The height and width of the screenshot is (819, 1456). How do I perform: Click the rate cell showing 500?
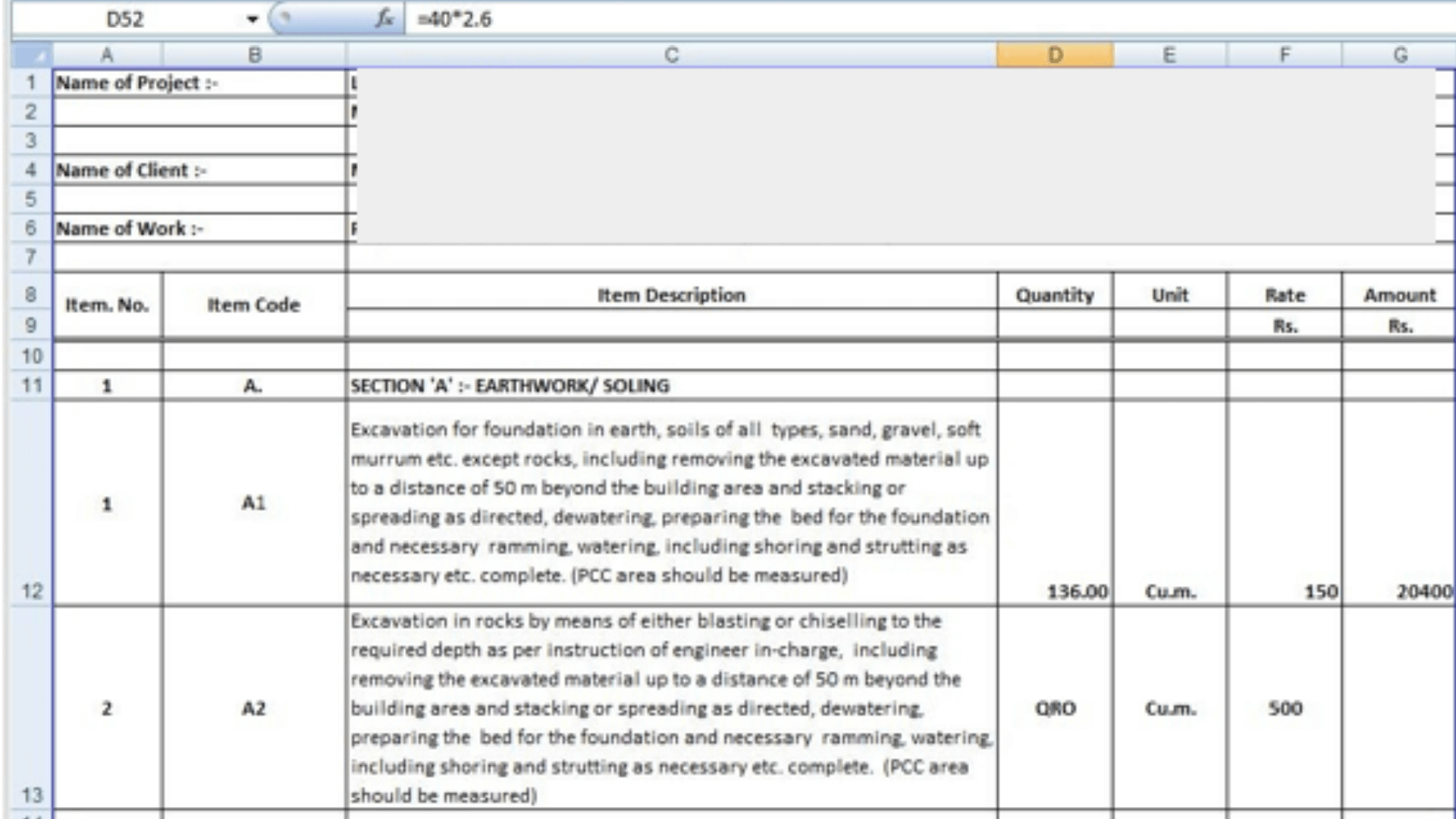[1284, 708]
